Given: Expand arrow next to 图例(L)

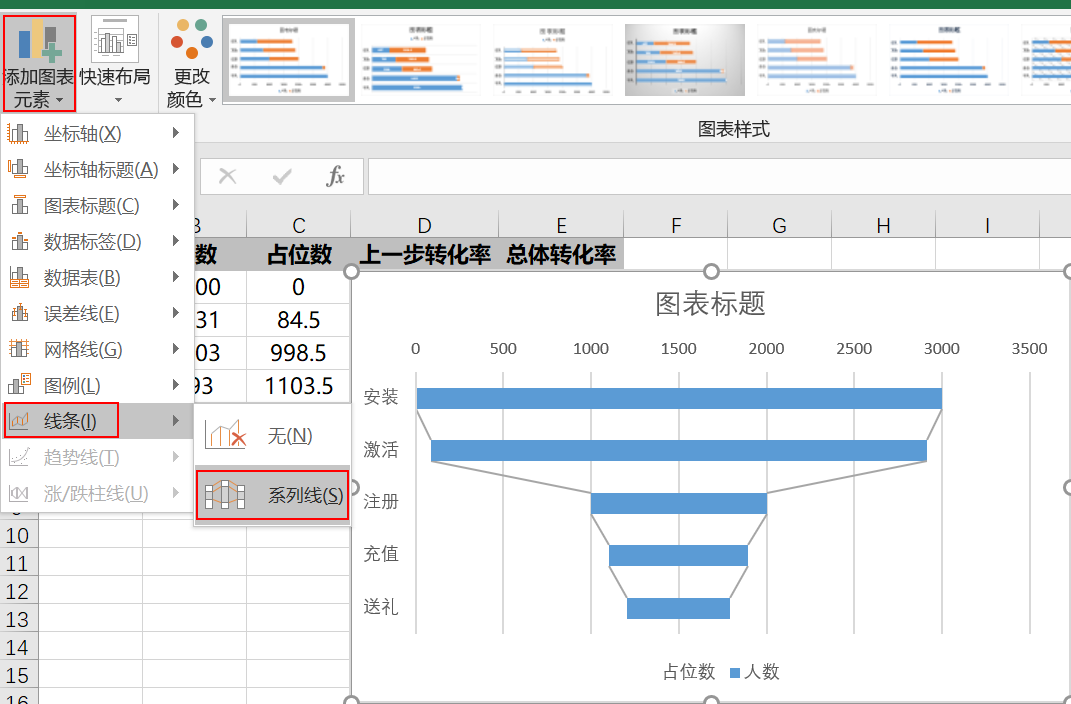Looking at the screenshot, I should point(176,384).
